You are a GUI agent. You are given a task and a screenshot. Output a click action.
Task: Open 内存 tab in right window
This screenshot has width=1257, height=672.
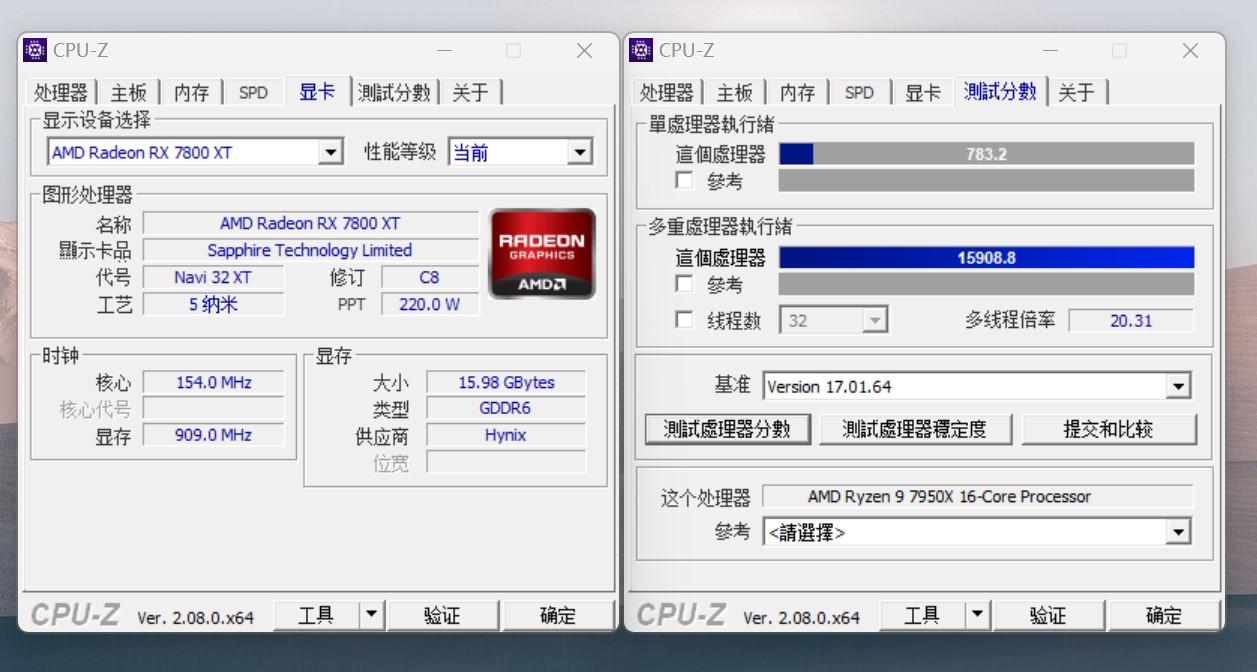797,93
